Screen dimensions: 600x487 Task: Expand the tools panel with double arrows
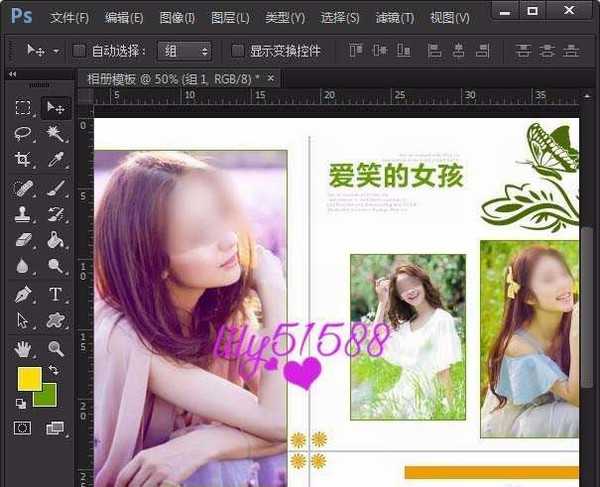click(x=13, y=74)
